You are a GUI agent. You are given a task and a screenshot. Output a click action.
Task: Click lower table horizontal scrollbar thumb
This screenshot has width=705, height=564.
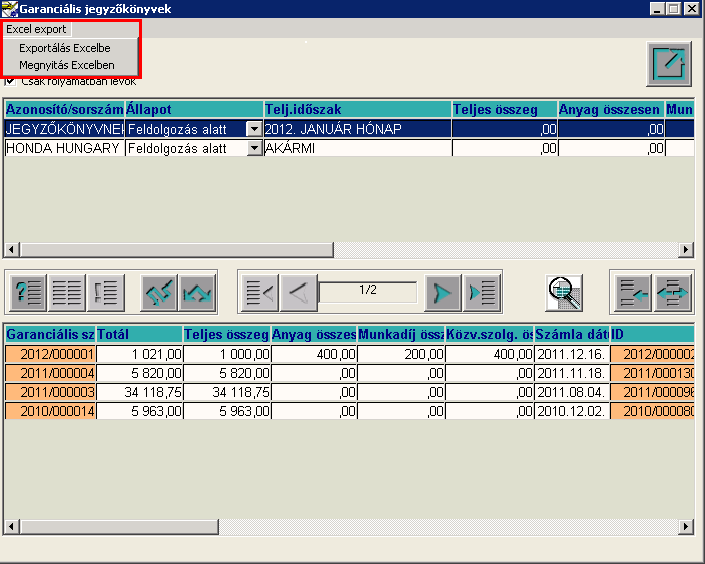119,526
